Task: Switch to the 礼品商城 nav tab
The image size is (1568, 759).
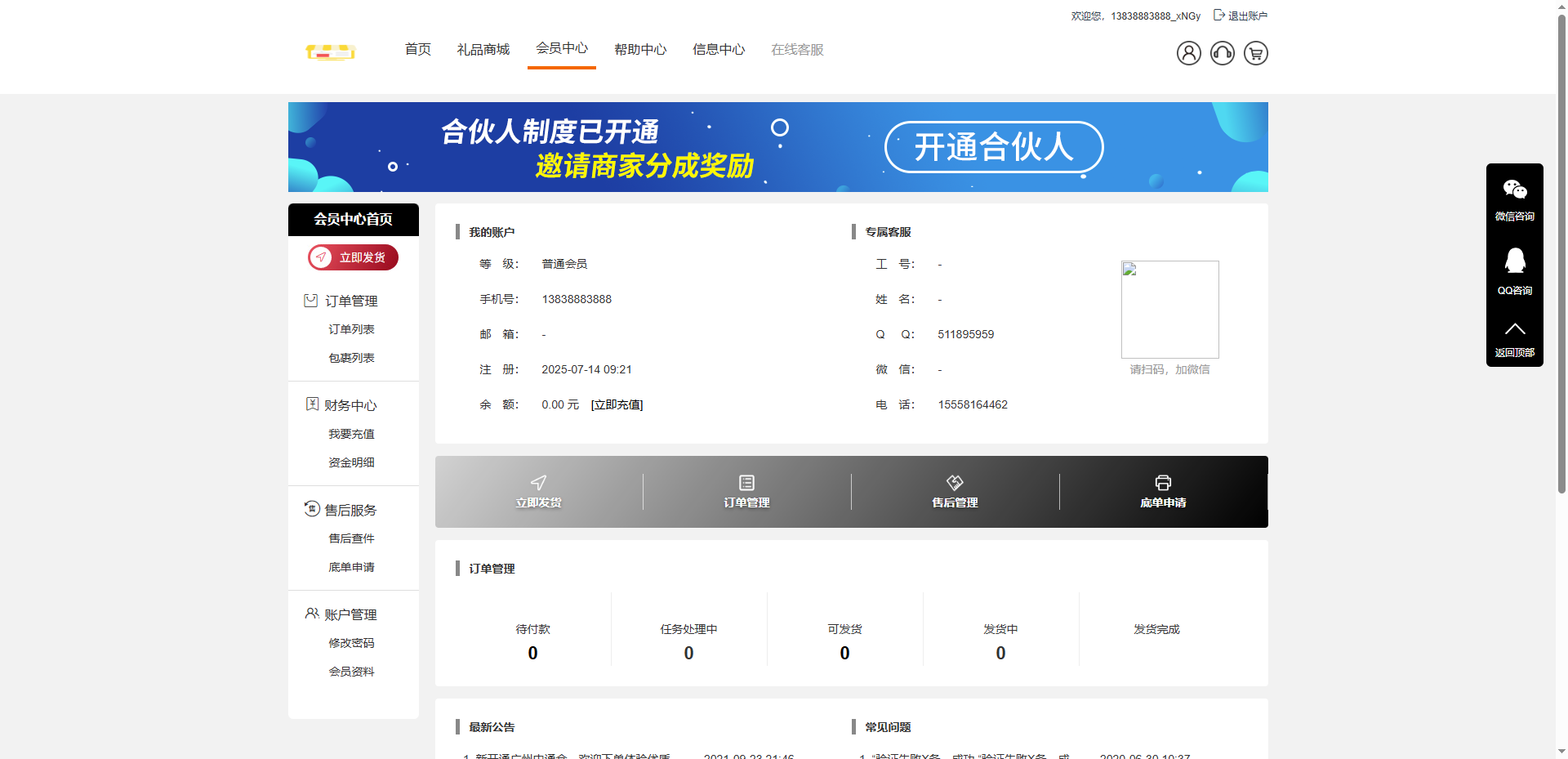Action: pos(483,50)
